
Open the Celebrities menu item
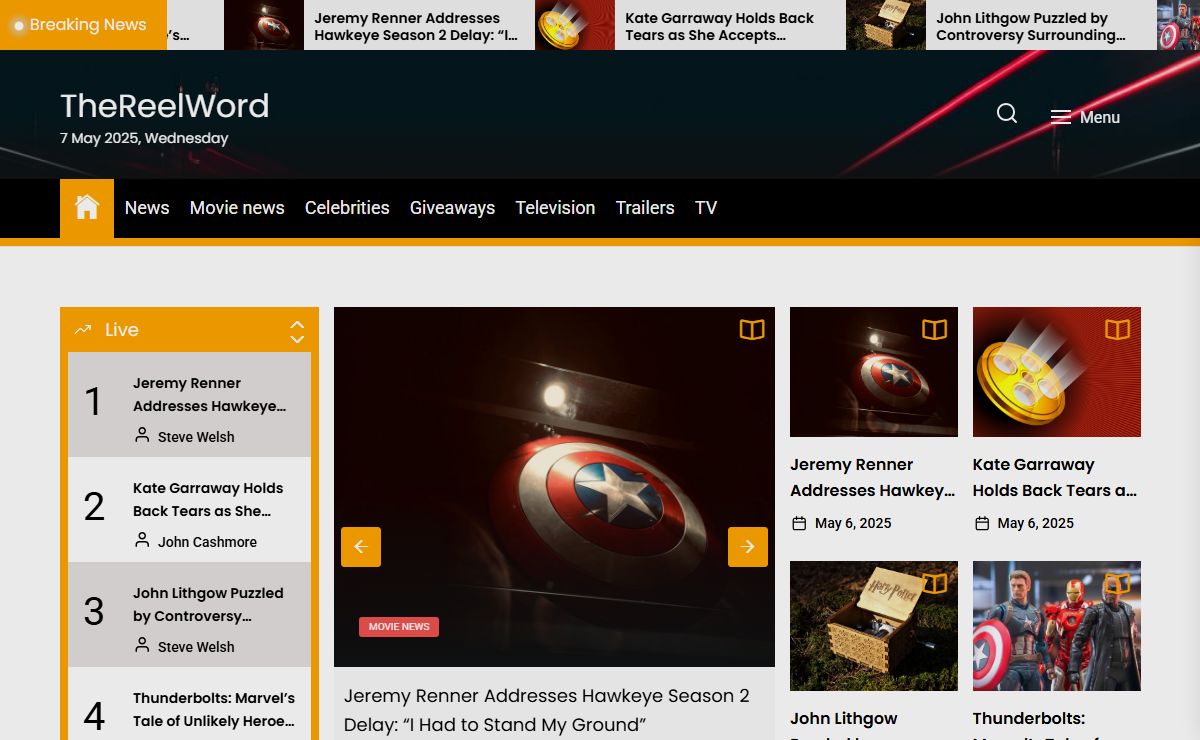(x=347, y=208)
